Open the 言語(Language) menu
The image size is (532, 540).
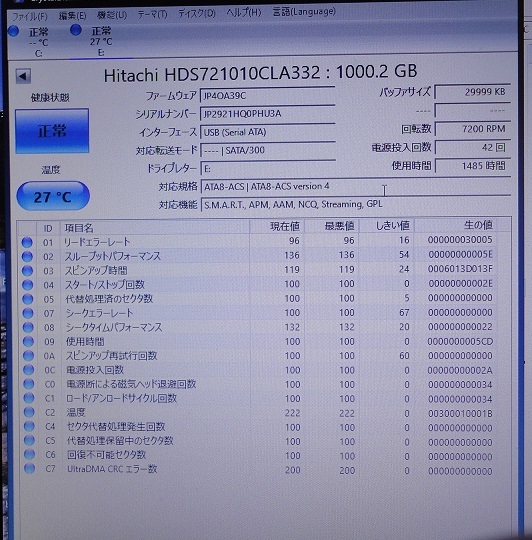pos(304,12)
